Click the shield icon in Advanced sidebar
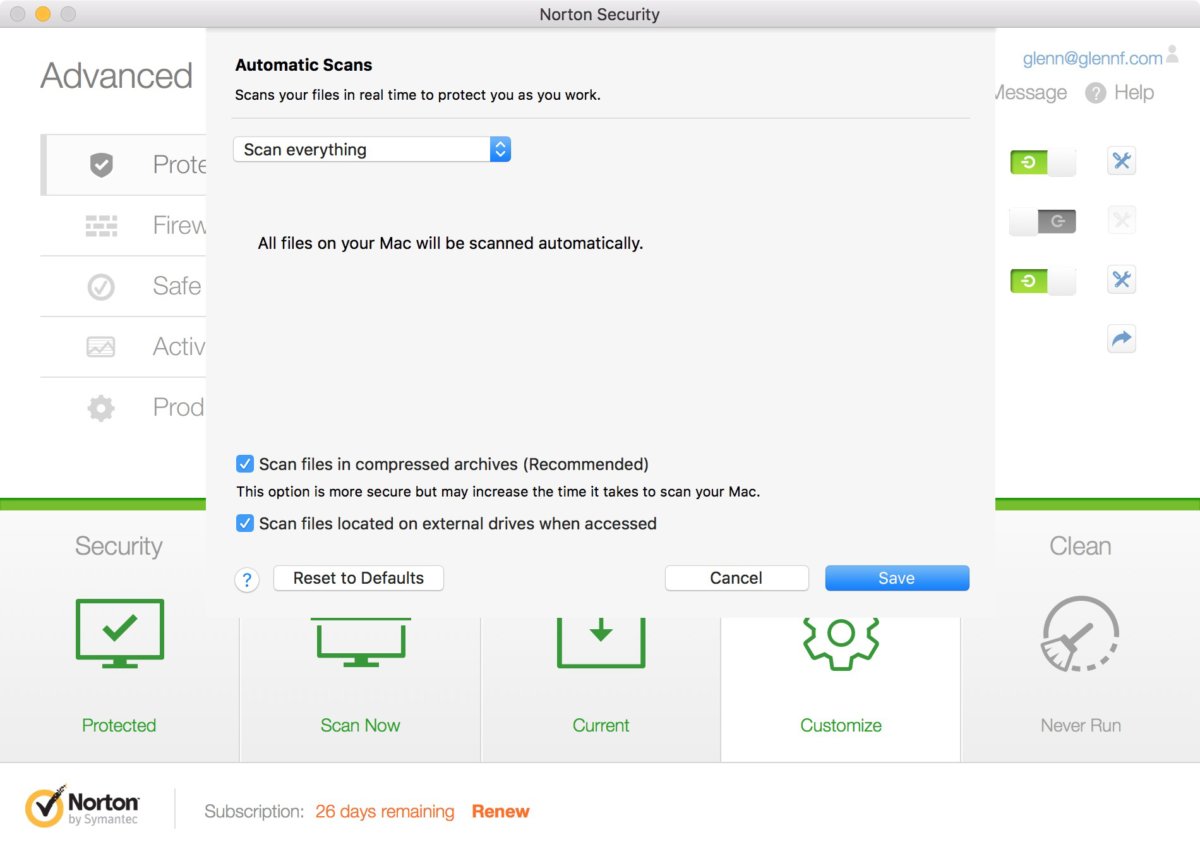This screenshot has height=844, width=1200. click(x=101, y=165)
